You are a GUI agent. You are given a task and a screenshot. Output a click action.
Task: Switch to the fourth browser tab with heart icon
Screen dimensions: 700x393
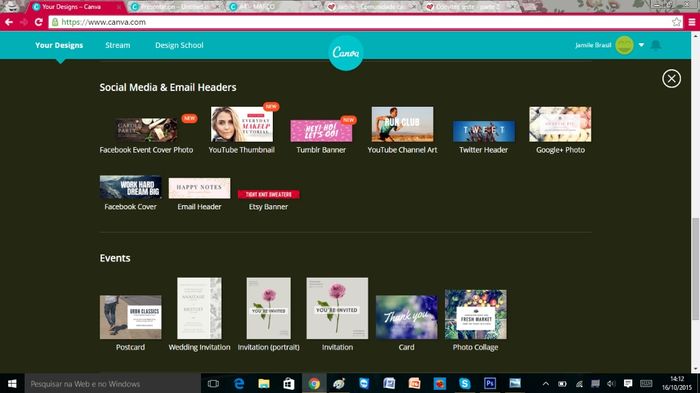pyautogui.click(x=371, y=7)
